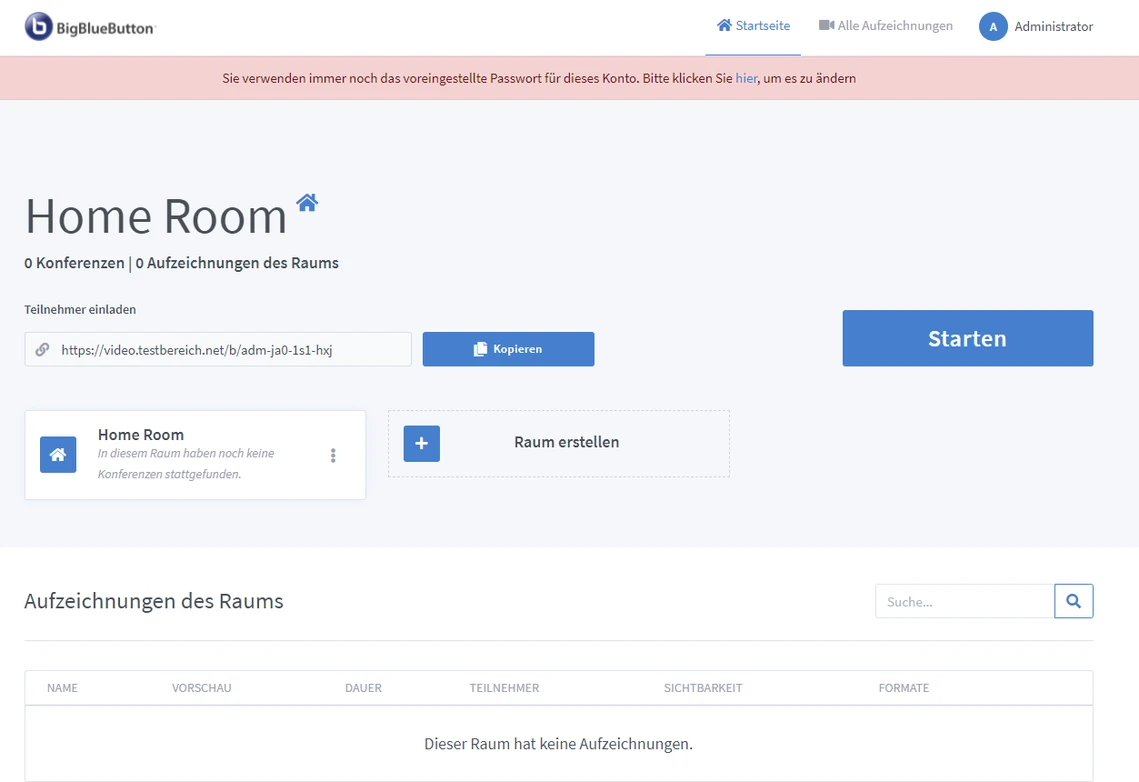Image resolution: width=1139 pixels, height=782 pixels.
Task: Open the Alle Aufzeichnungen tab
Action: 885,26
